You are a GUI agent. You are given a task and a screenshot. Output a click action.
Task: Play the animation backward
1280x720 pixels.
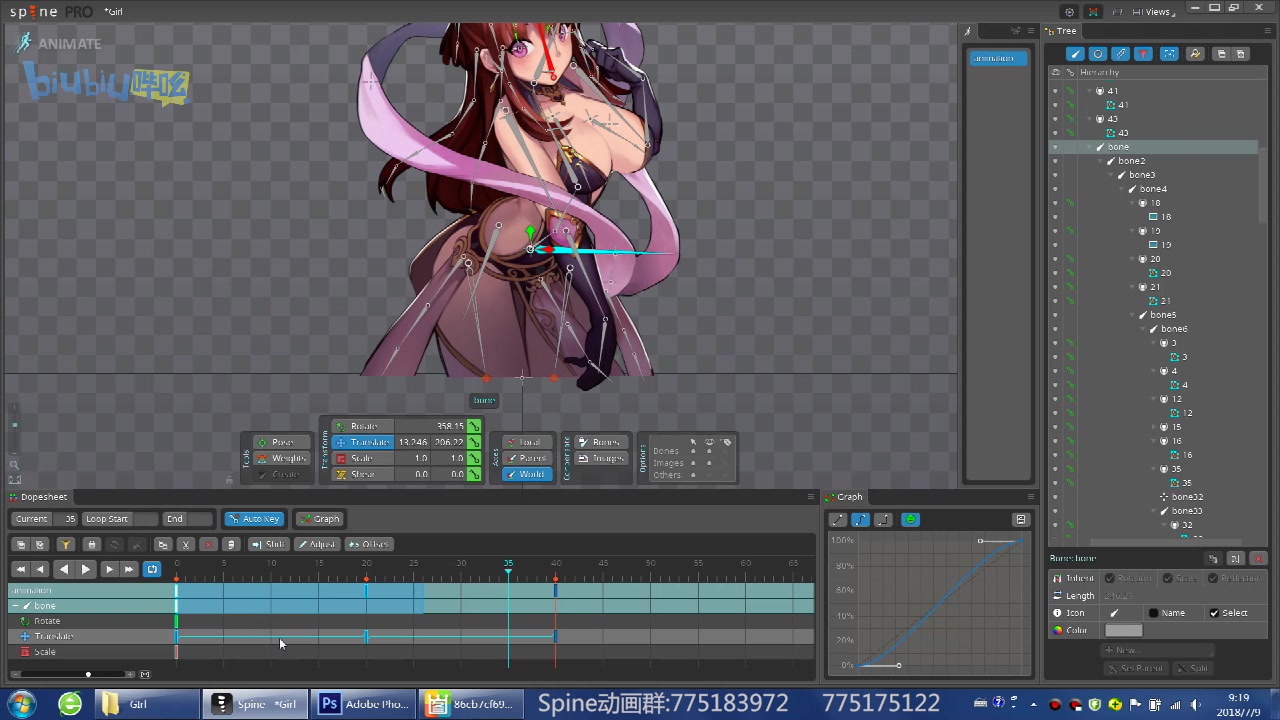coord(64,569)
